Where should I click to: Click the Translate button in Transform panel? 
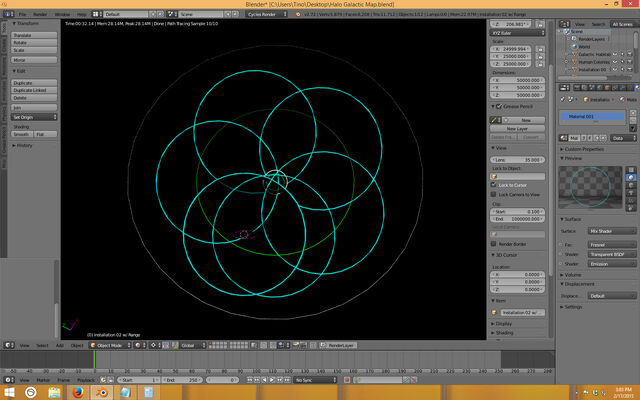pyautogui.click(x=34, y=35)
